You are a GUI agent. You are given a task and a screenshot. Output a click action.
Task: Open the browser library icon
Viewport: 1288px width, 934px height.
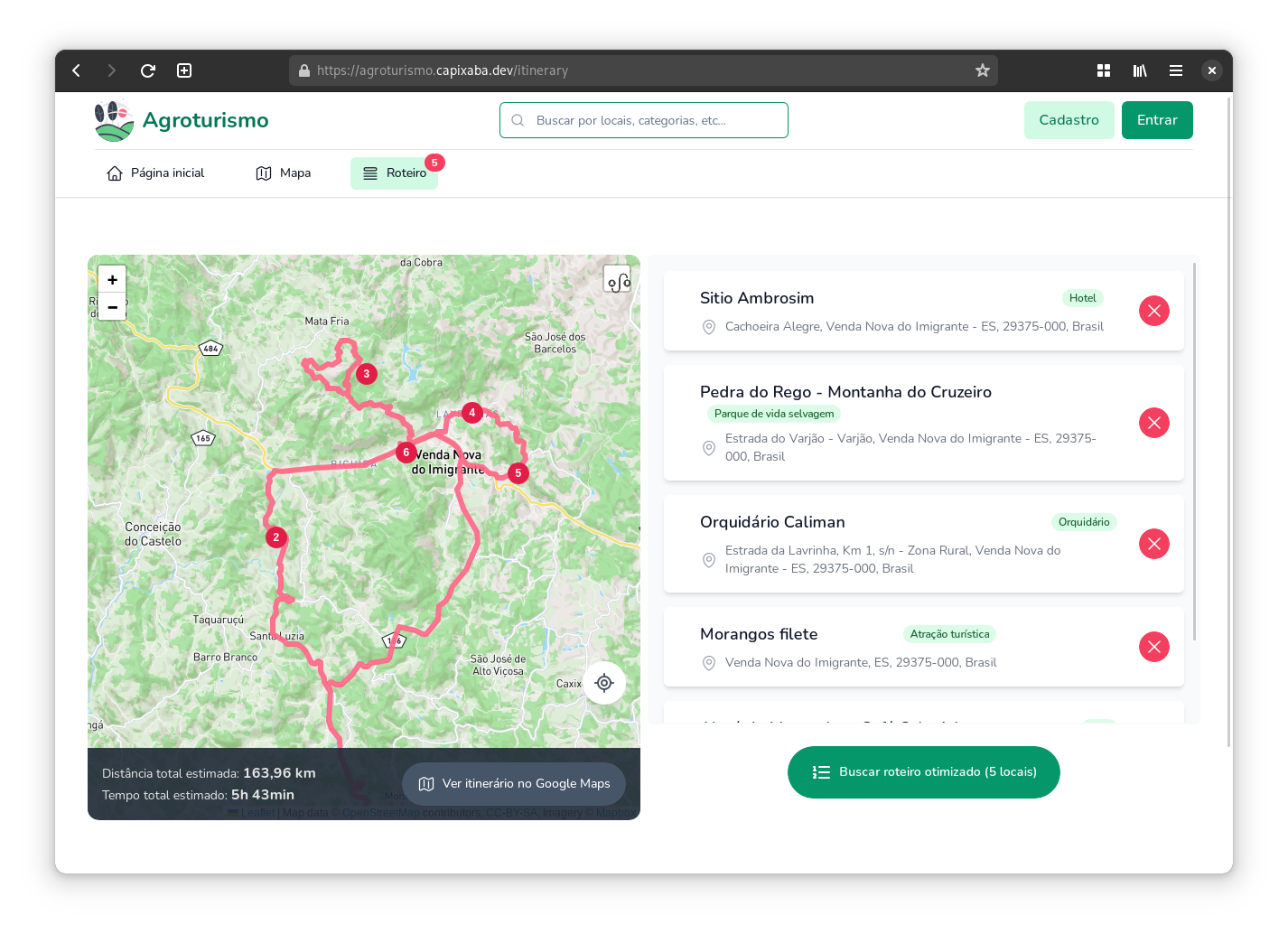(x=1140, y=70)
